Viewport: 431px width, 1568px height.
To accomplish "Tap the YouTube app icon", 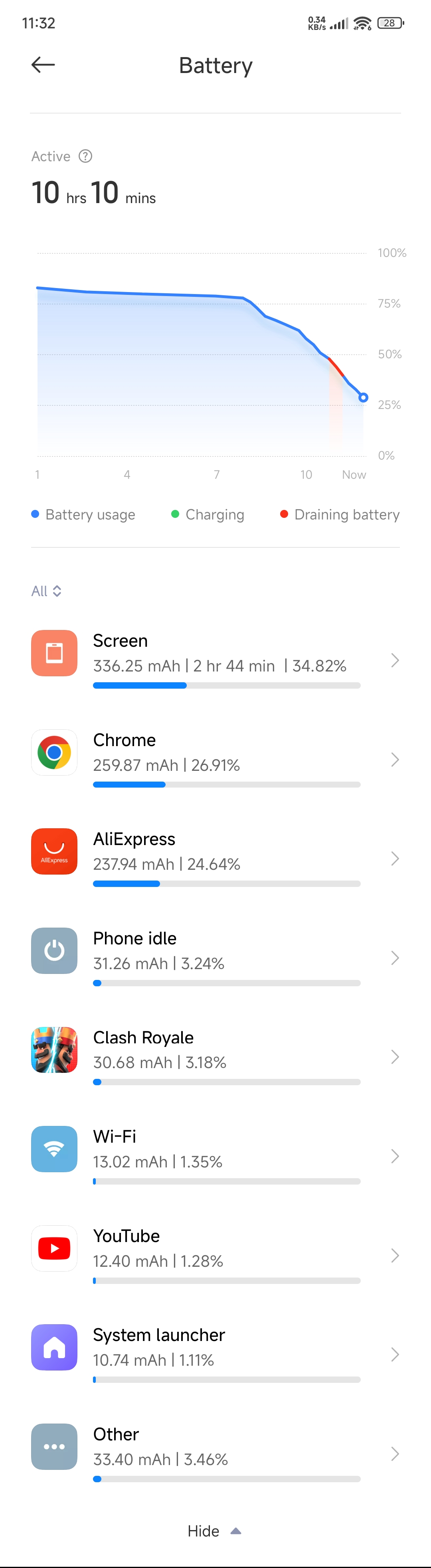I will (x=54, y=1248).
